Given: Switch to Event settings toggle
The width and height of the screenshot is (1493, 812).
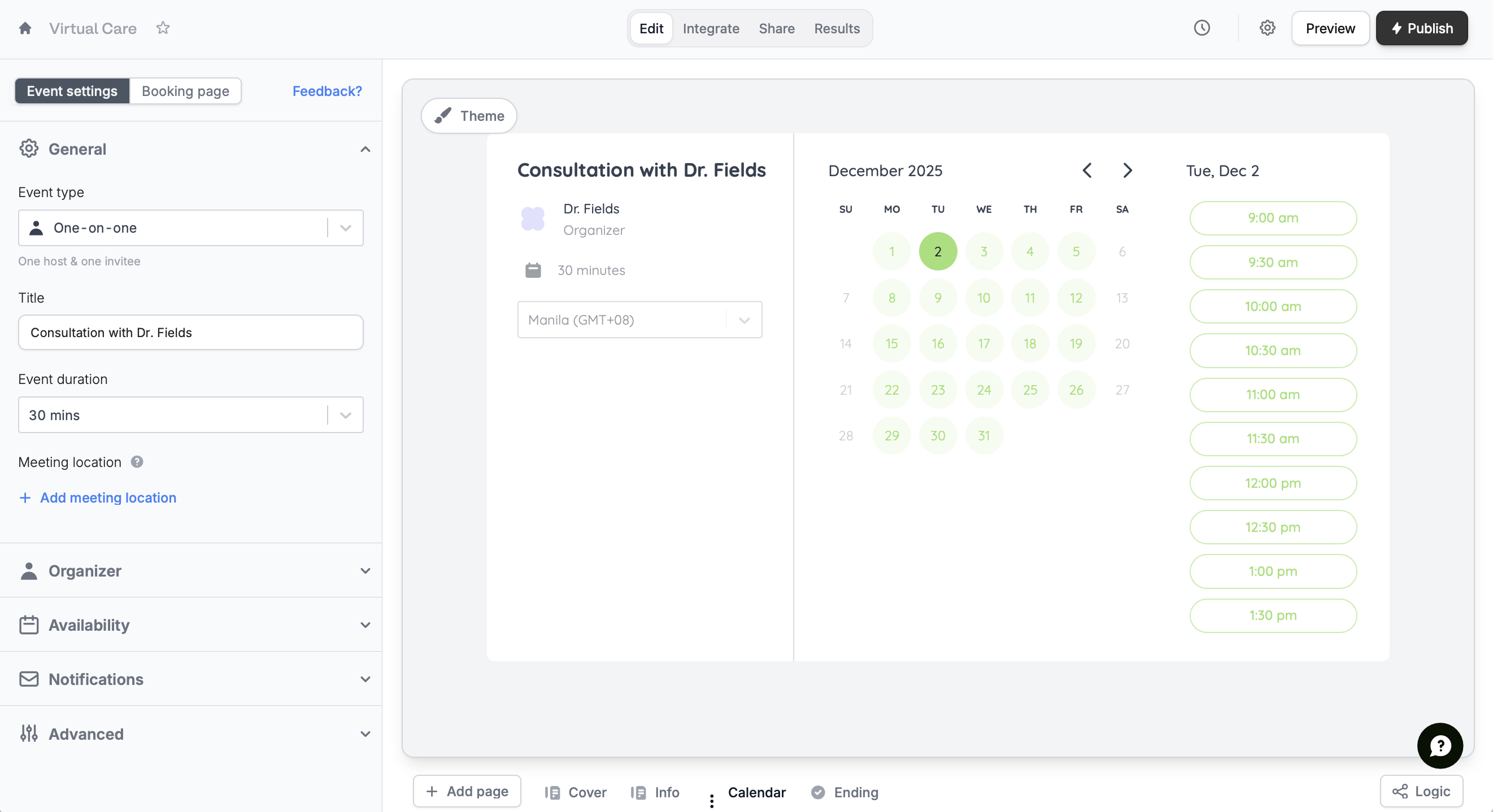Looking at the screenshot, I should (72, 91).
